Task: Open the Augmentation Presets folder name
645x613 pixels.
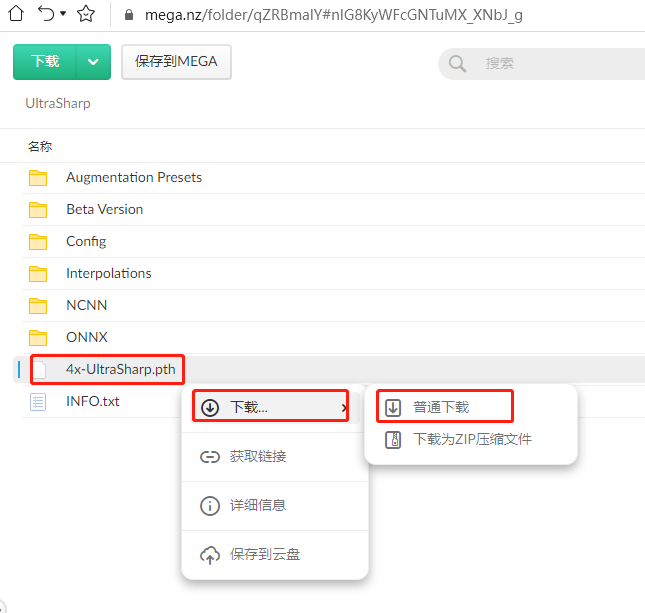Action: [x=134, y=177]
